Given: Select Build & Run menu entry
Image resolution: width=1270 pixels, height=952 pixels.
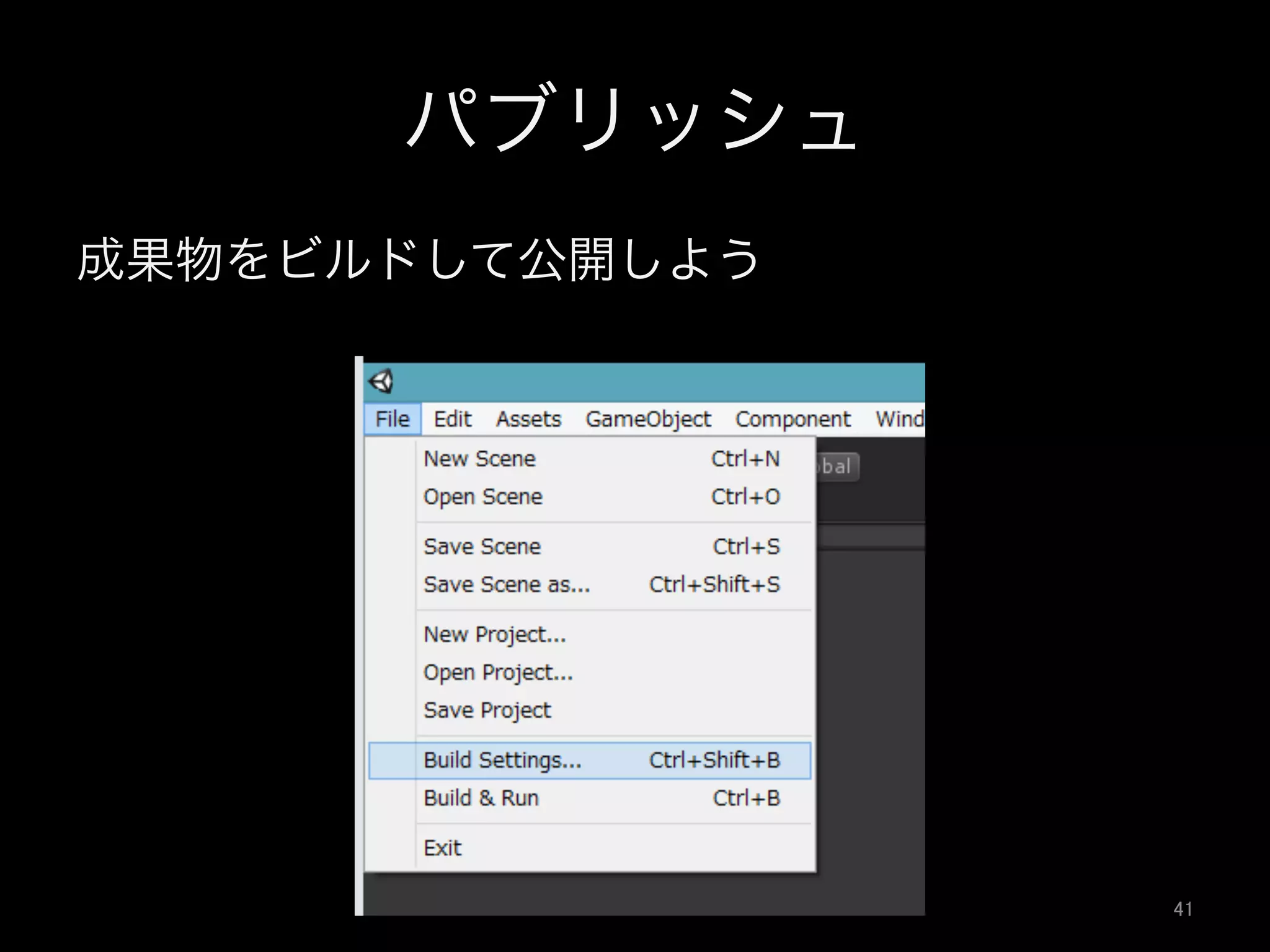Looking at the screenshot, I should tap(590, 798).
